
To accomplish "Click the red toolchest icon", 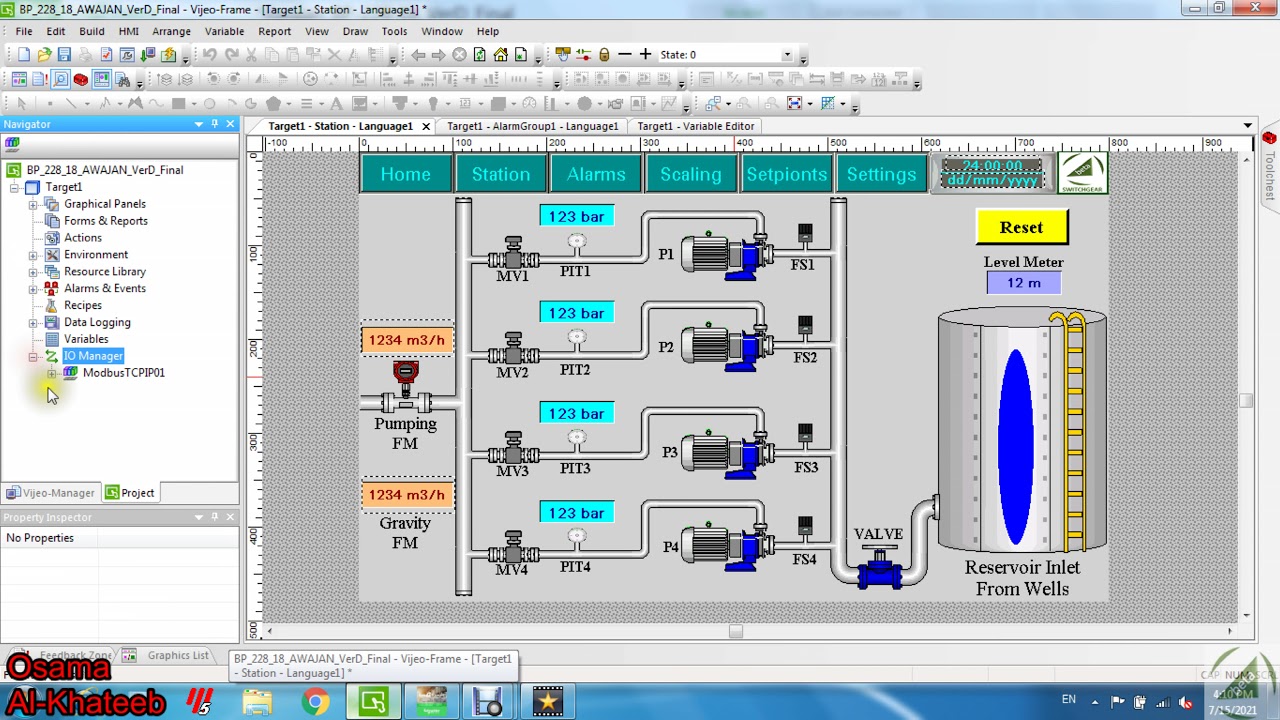I will tap(80, 79).
